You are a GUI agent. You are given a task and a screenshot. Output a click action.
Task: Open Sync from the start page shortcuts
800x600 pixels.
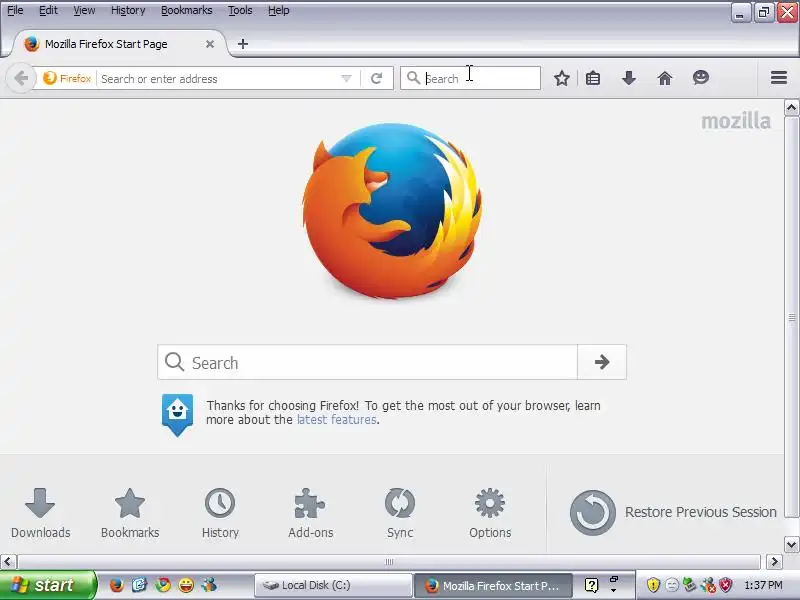pyautogui.click(x=399, y=513)
